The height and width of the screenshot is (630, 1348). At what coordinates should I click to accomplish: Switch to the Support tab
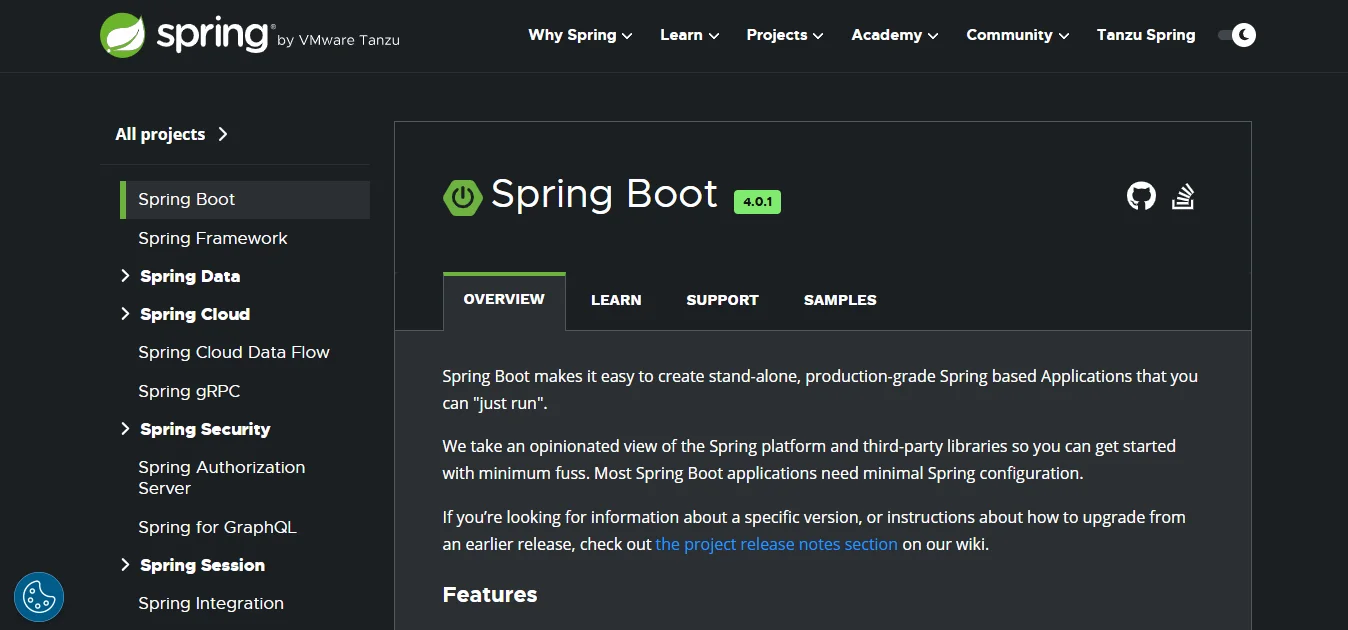pos(722,300)
